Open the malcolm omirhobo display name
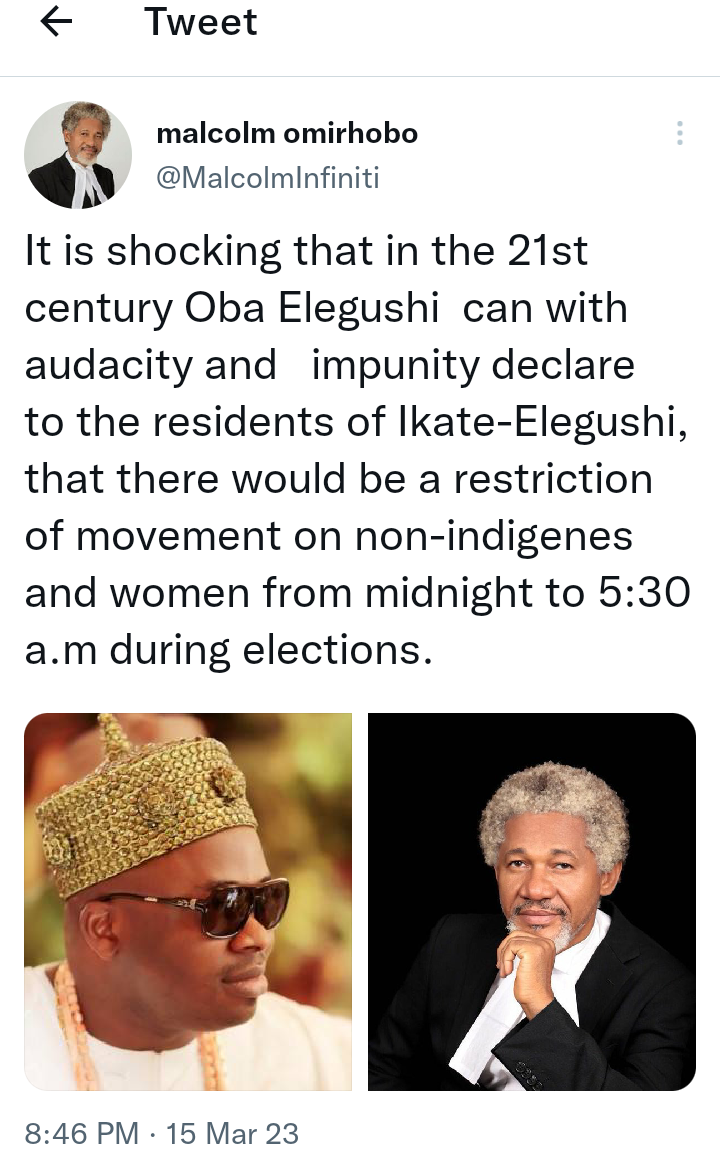This screenshot has height=1169, width=720. click(287, 133)
